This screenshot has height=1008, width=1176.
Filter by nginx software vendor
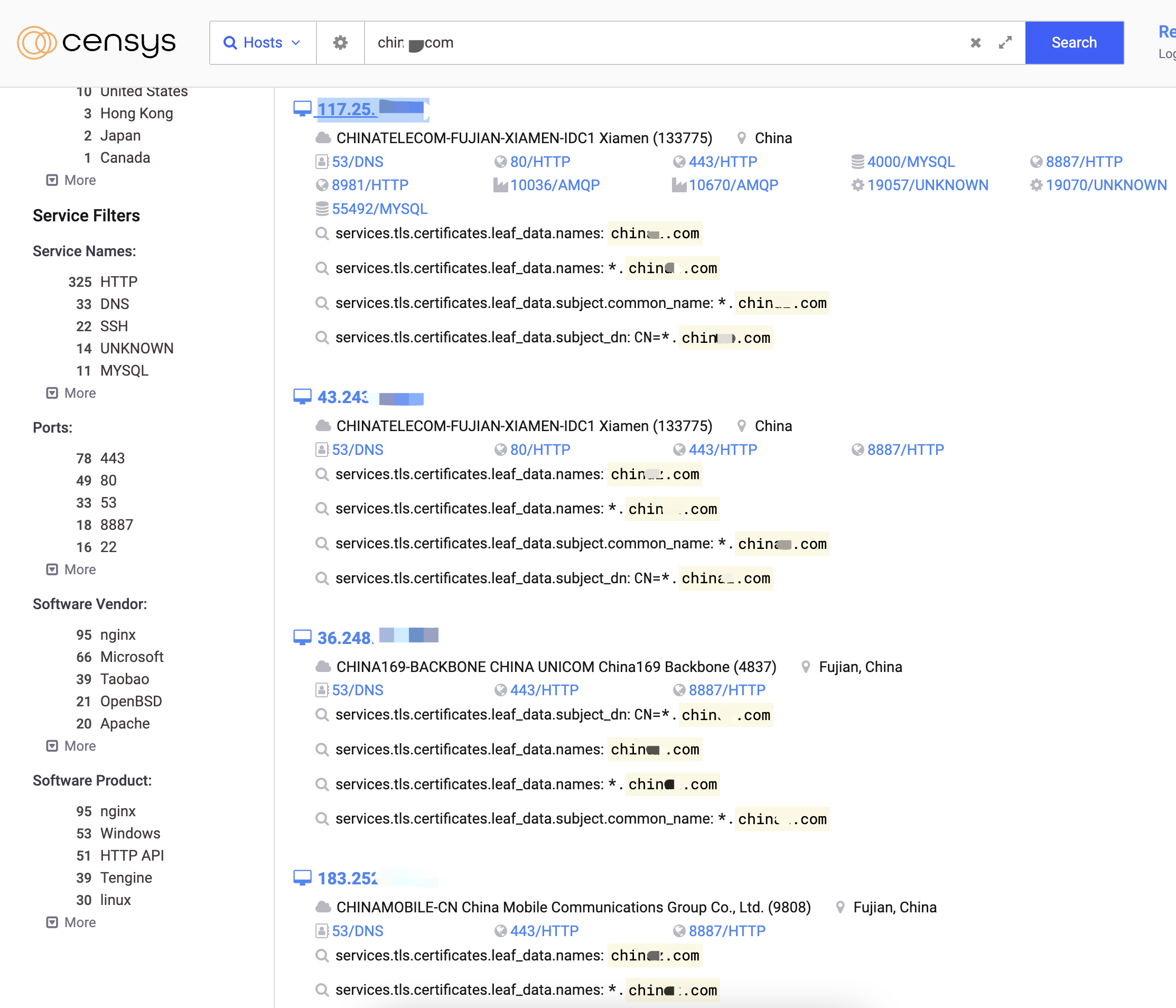coord(117,634)
